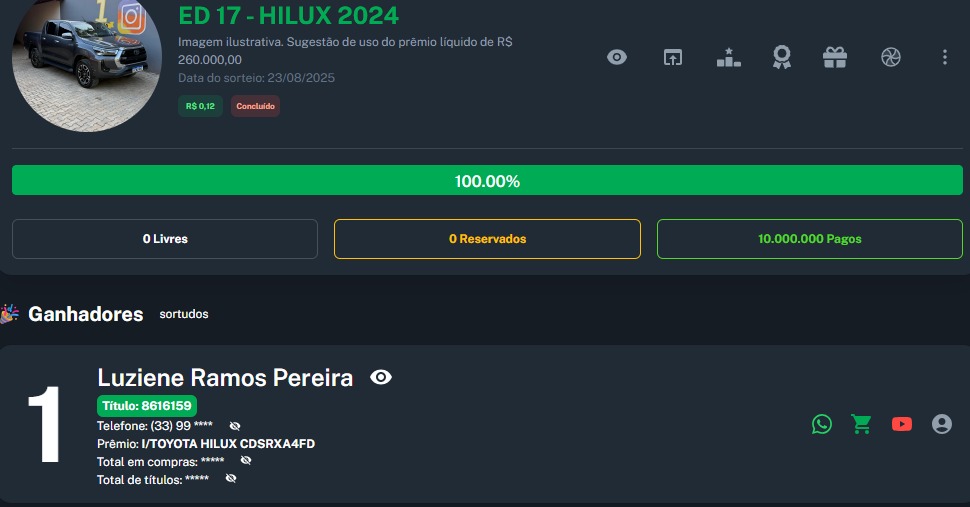The image size is (970, 507).
Task: Click the award ribbon medal icon
Action: coord(782,58)
